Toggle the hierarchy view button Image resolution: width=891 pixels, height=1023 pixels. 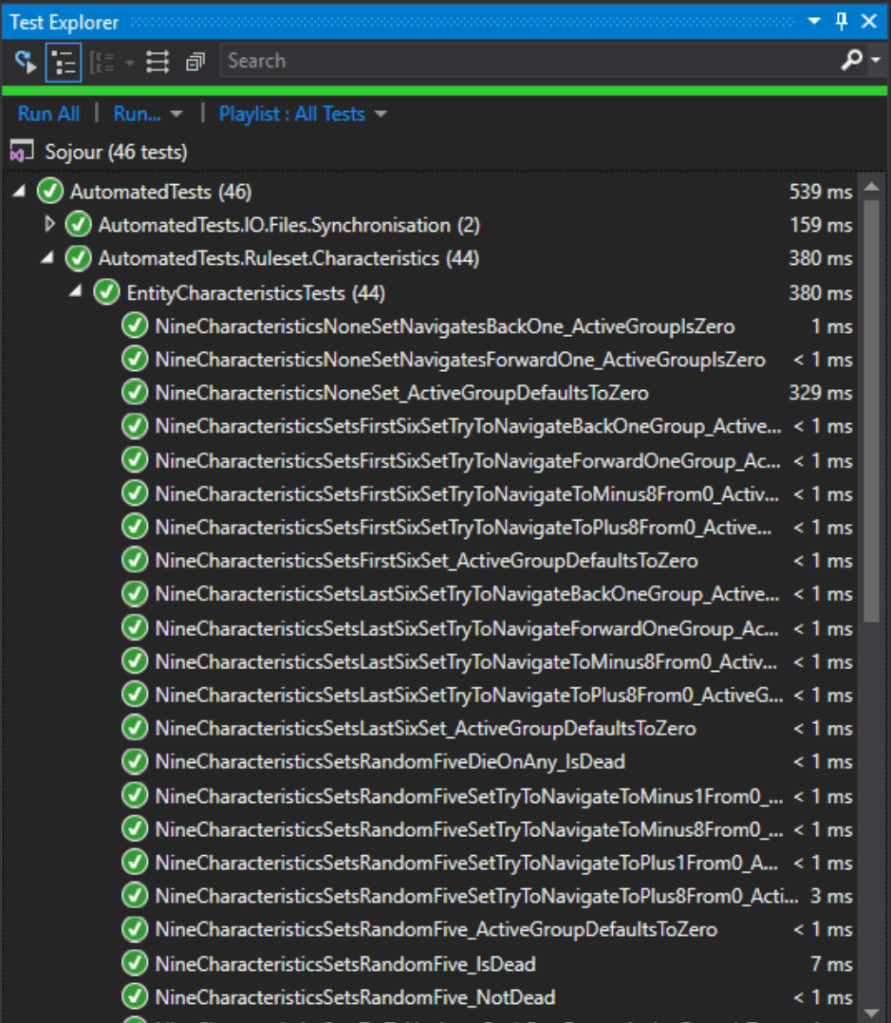pos(63,62)
